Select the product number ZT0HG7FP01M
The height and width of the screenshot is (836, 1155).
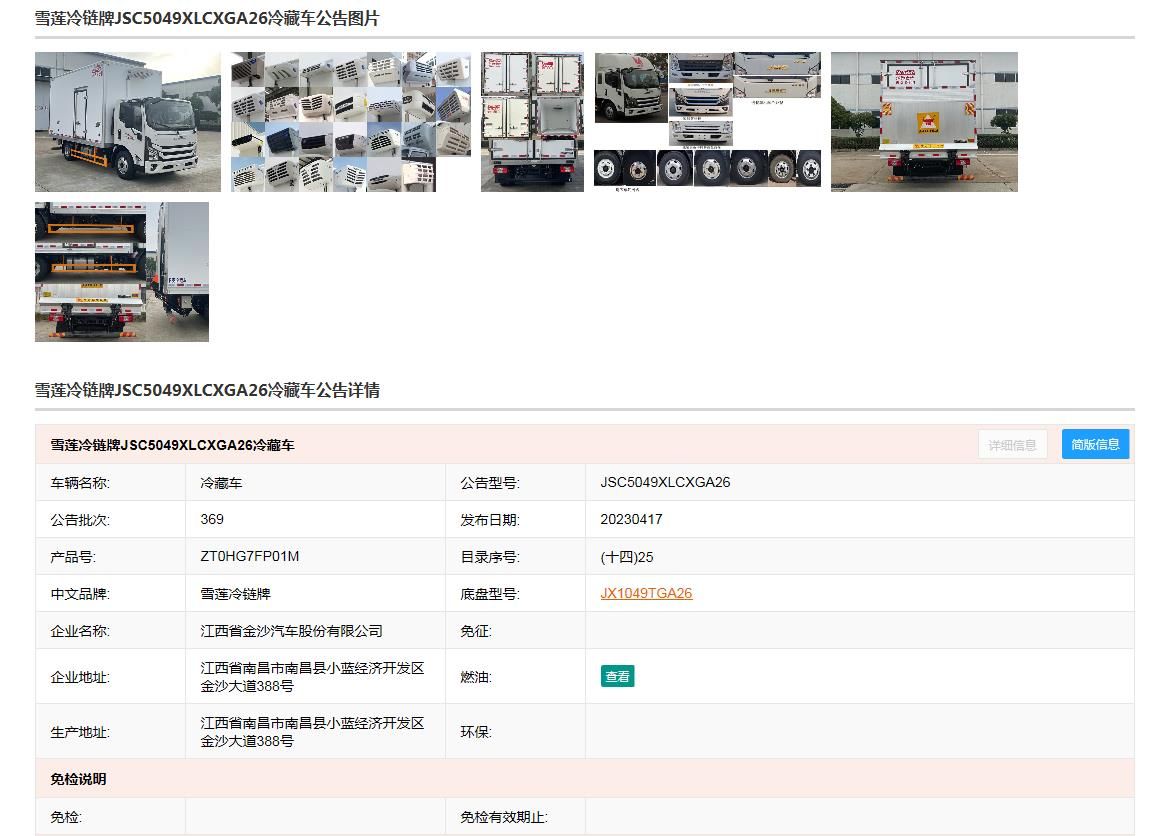click(250, 556)
